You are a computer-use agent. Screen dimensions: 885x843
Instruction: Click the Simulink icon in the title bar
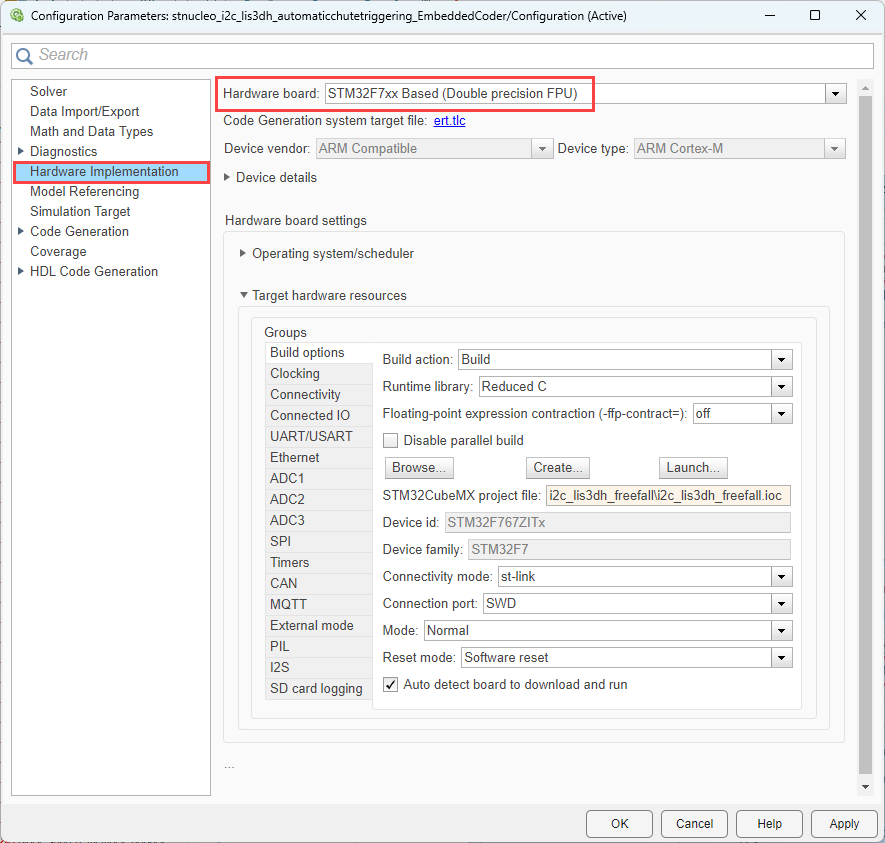pos(16,15)
